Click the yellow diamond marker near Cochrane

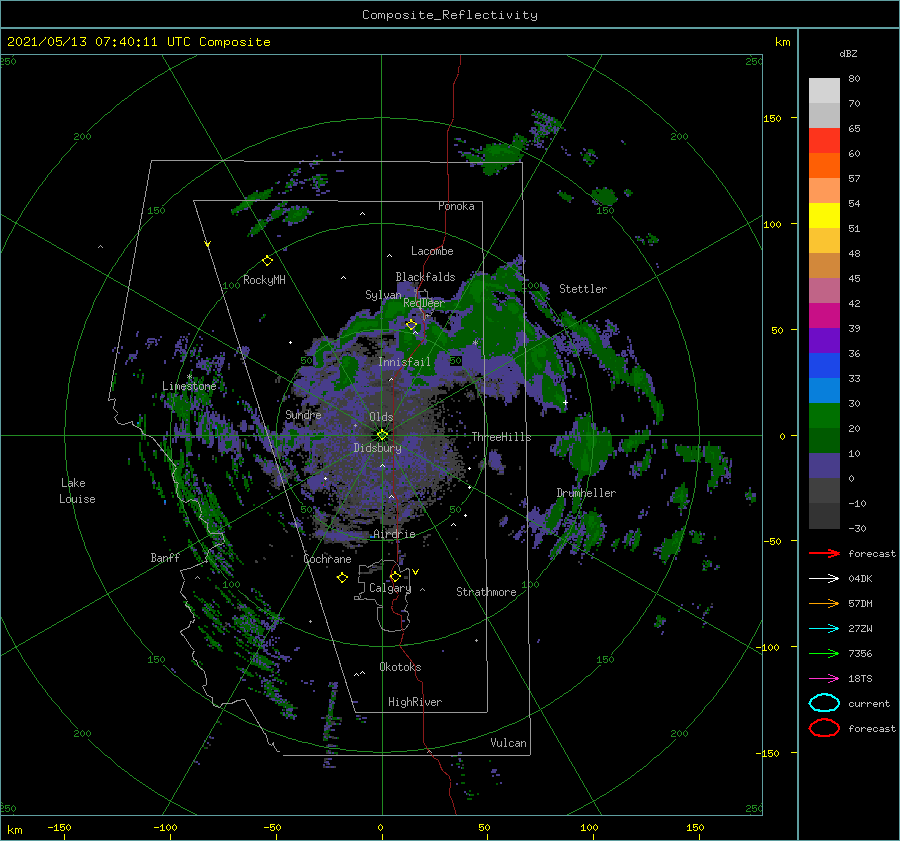(x=342, y=578)
